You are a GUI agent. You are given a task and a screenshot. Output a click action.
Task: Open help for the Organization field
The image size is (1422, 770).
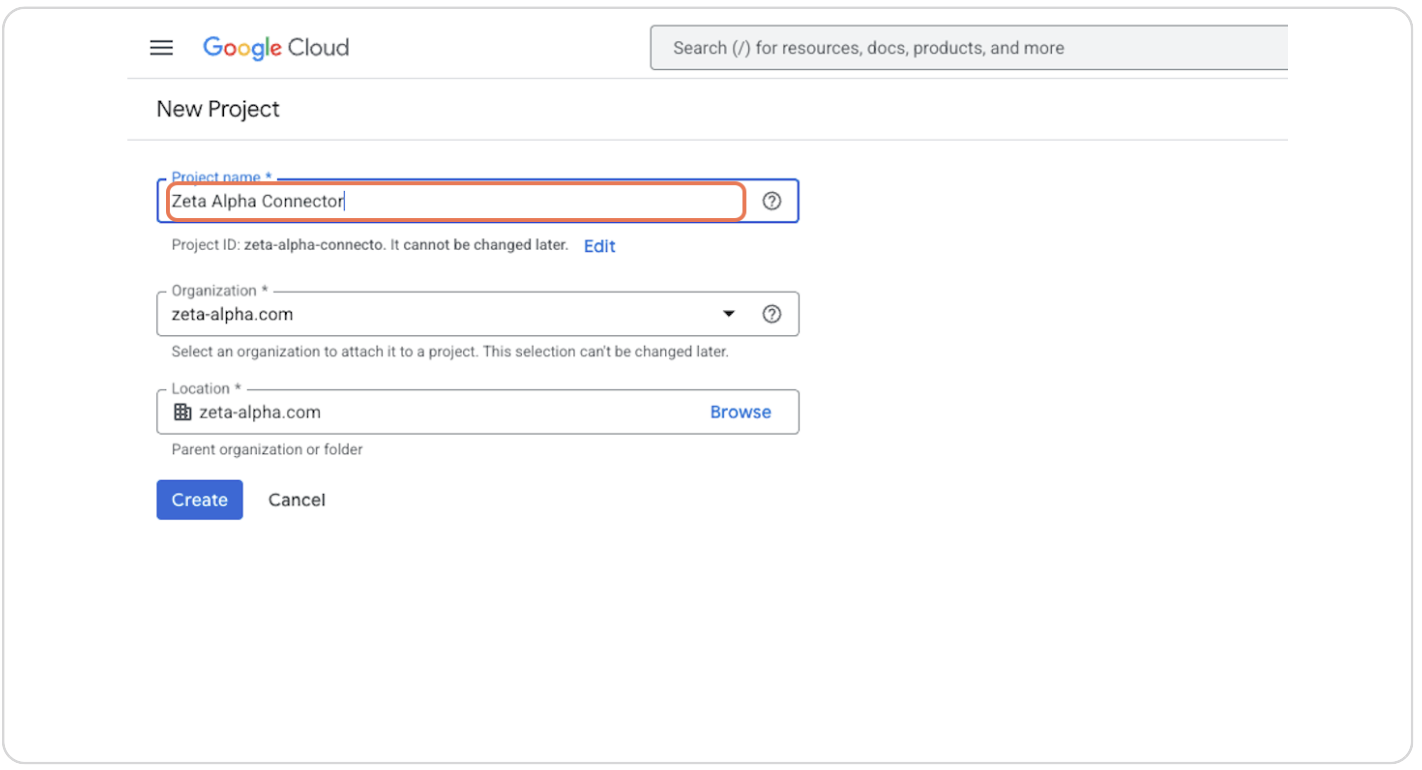click(x=771, y=314)
